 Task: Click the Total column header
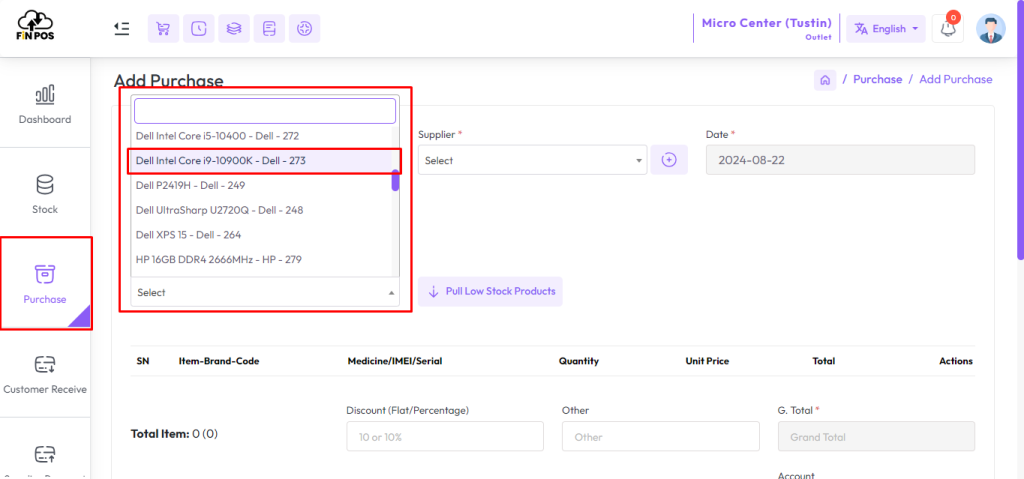[824, 361]
